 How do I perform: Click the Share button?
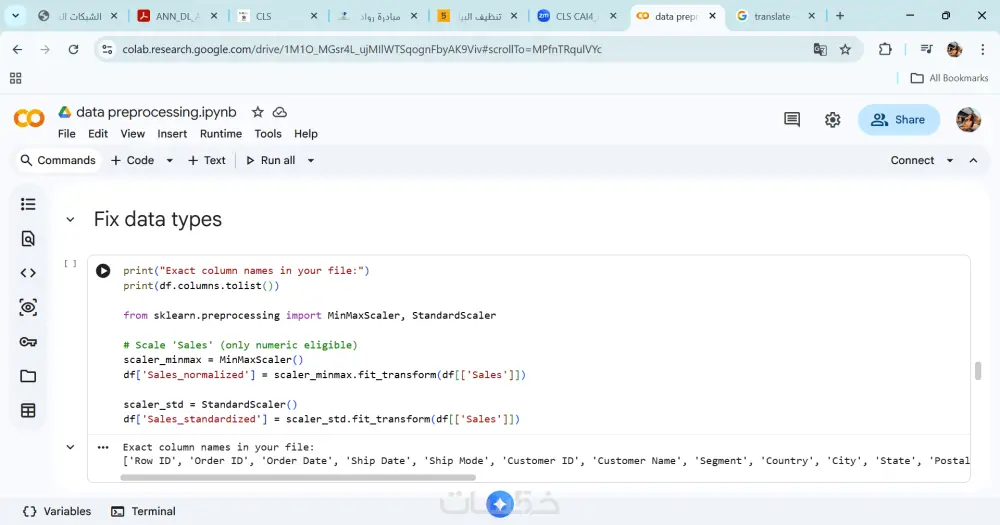[899, 119]
